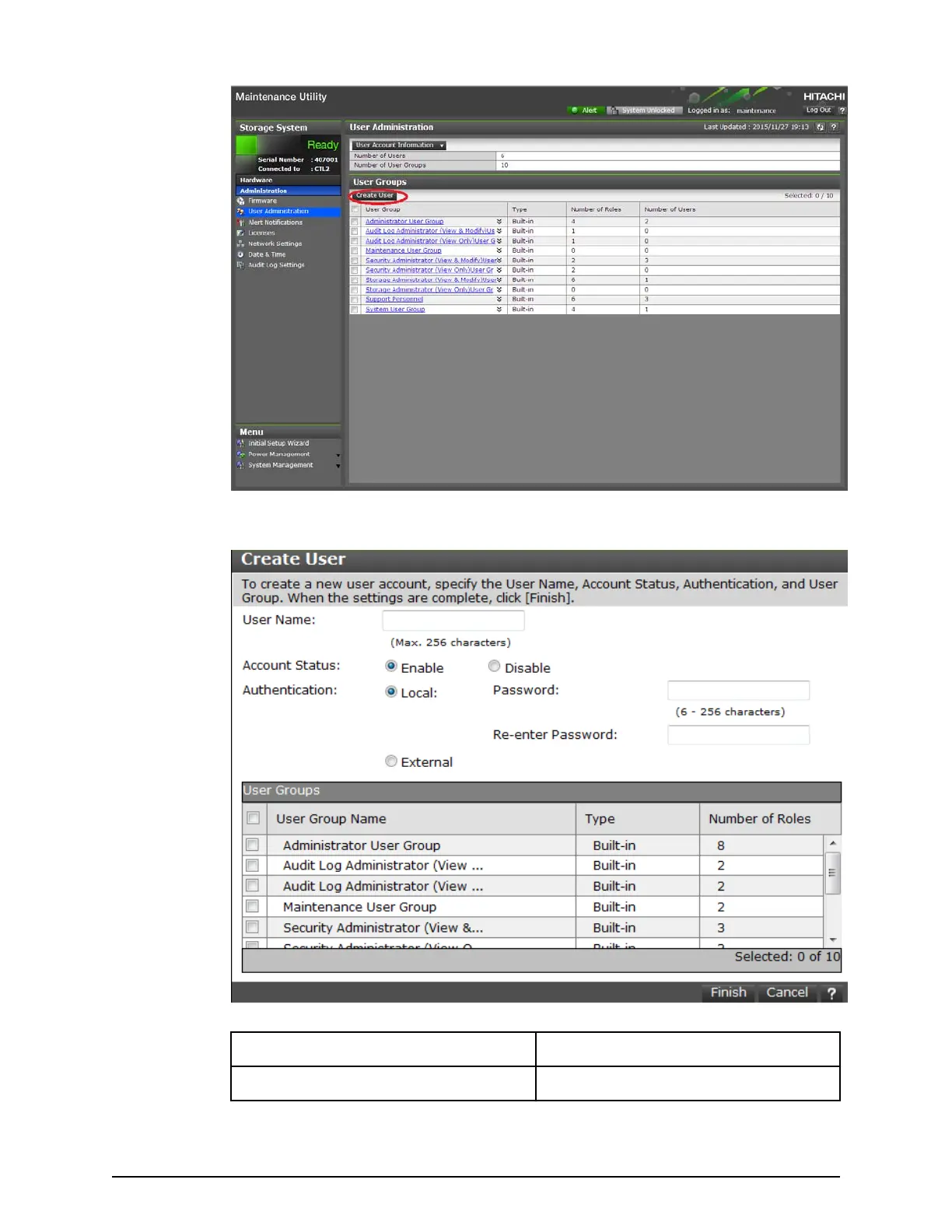Click the refresh icon beside Last Updated
952x1232 pixels.
coord(820,127)
